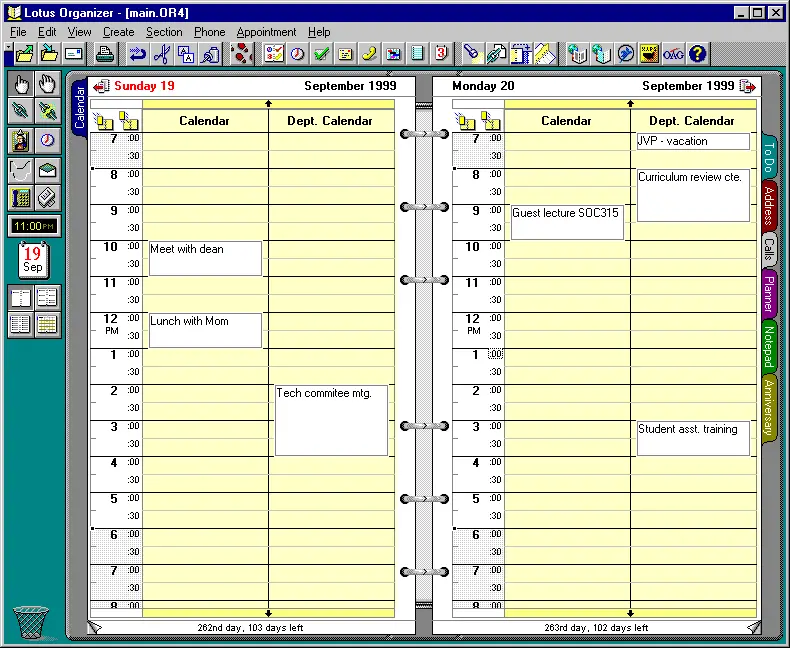
Task: Click the yellow question mark help icon
Action: point(697,54)
